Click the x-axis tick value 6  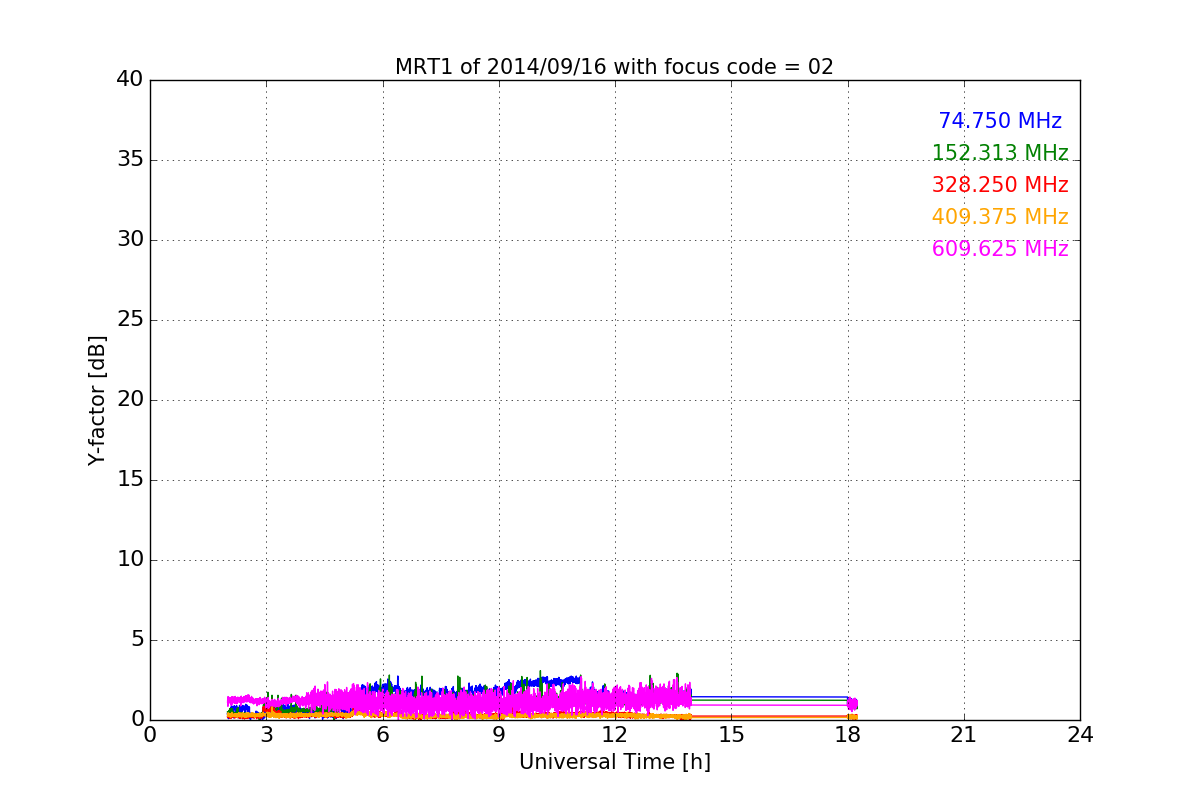(383, 735)
